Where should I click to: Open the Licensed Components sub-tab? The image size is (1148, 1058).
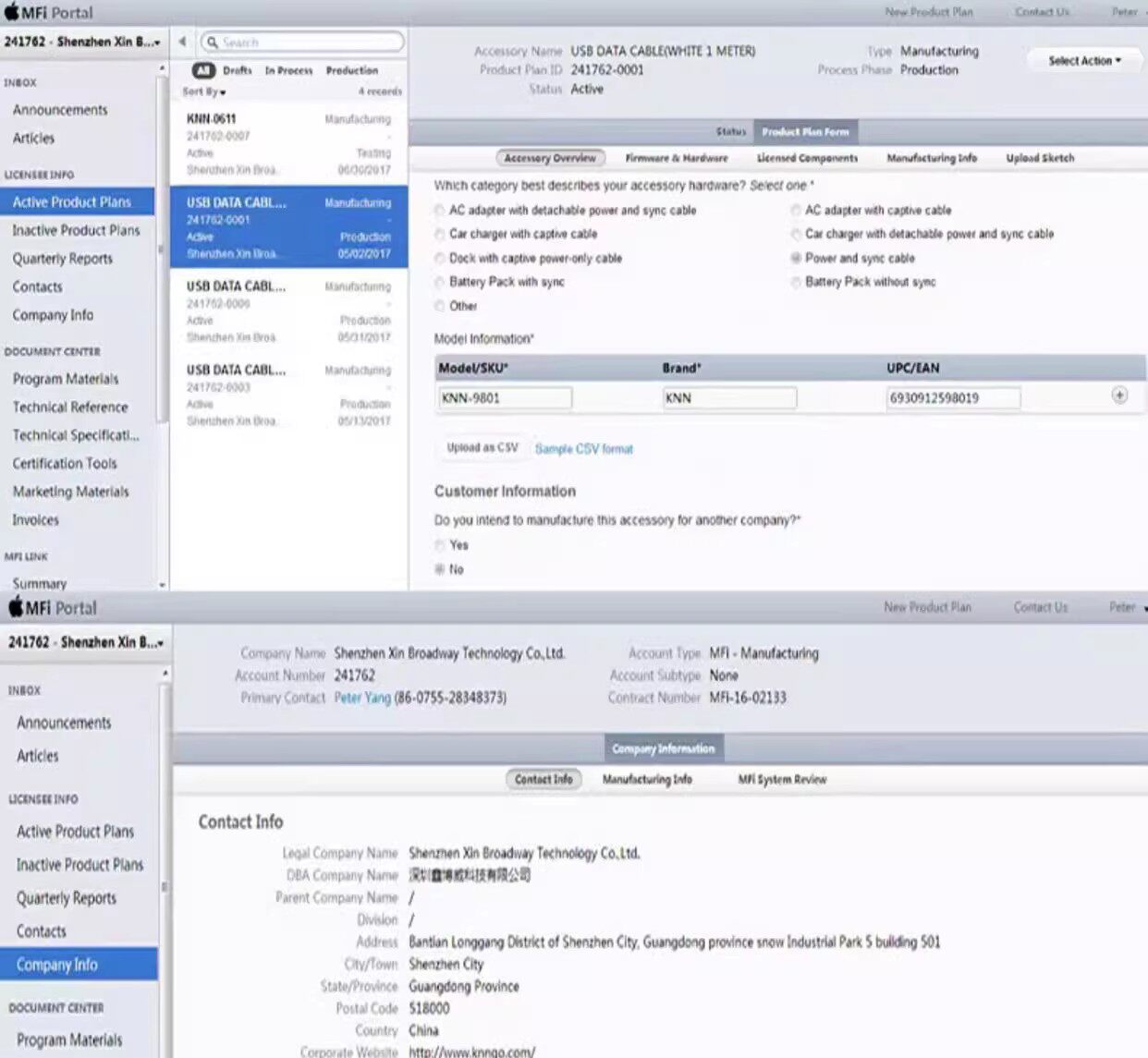[x=807, y=158]
